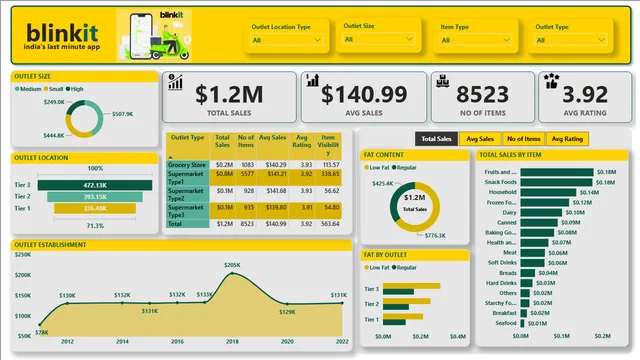Select the Tier 3 funnel bar 472.13K
The width and height of the screenshot is (640, 360).
pos(95,185)
